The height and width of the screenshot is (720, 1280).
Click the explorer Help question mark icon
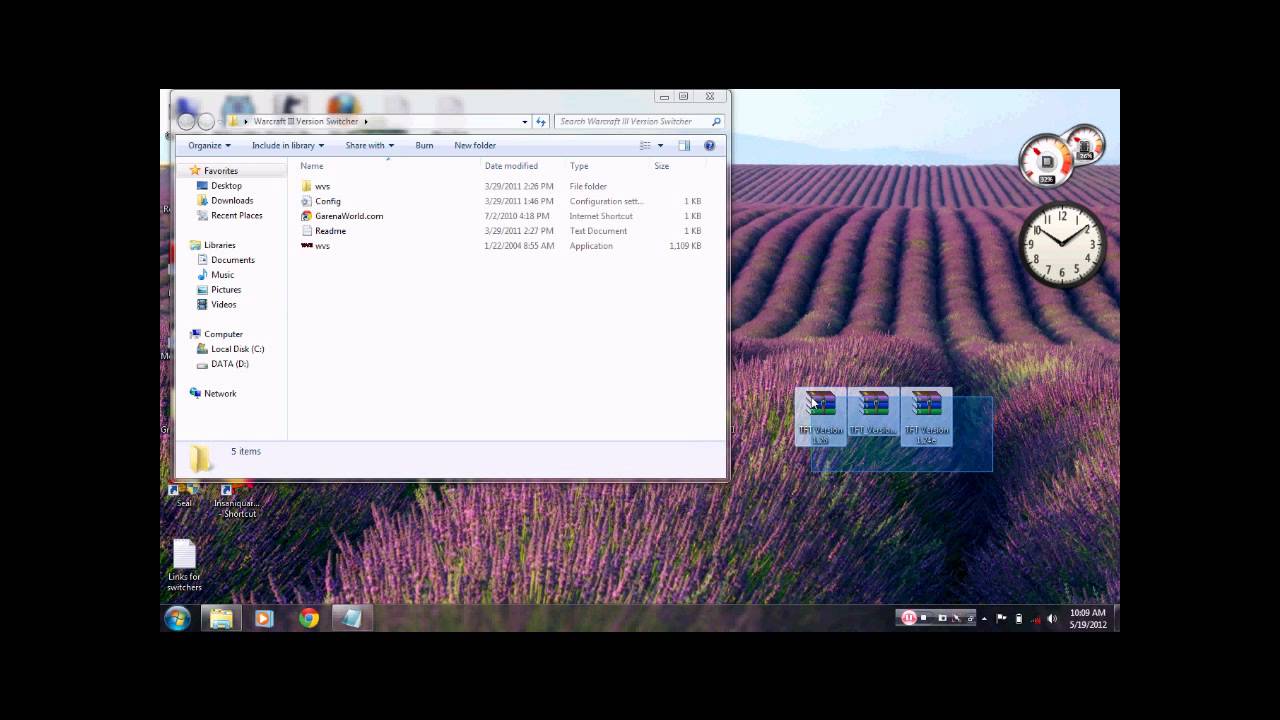709,146
